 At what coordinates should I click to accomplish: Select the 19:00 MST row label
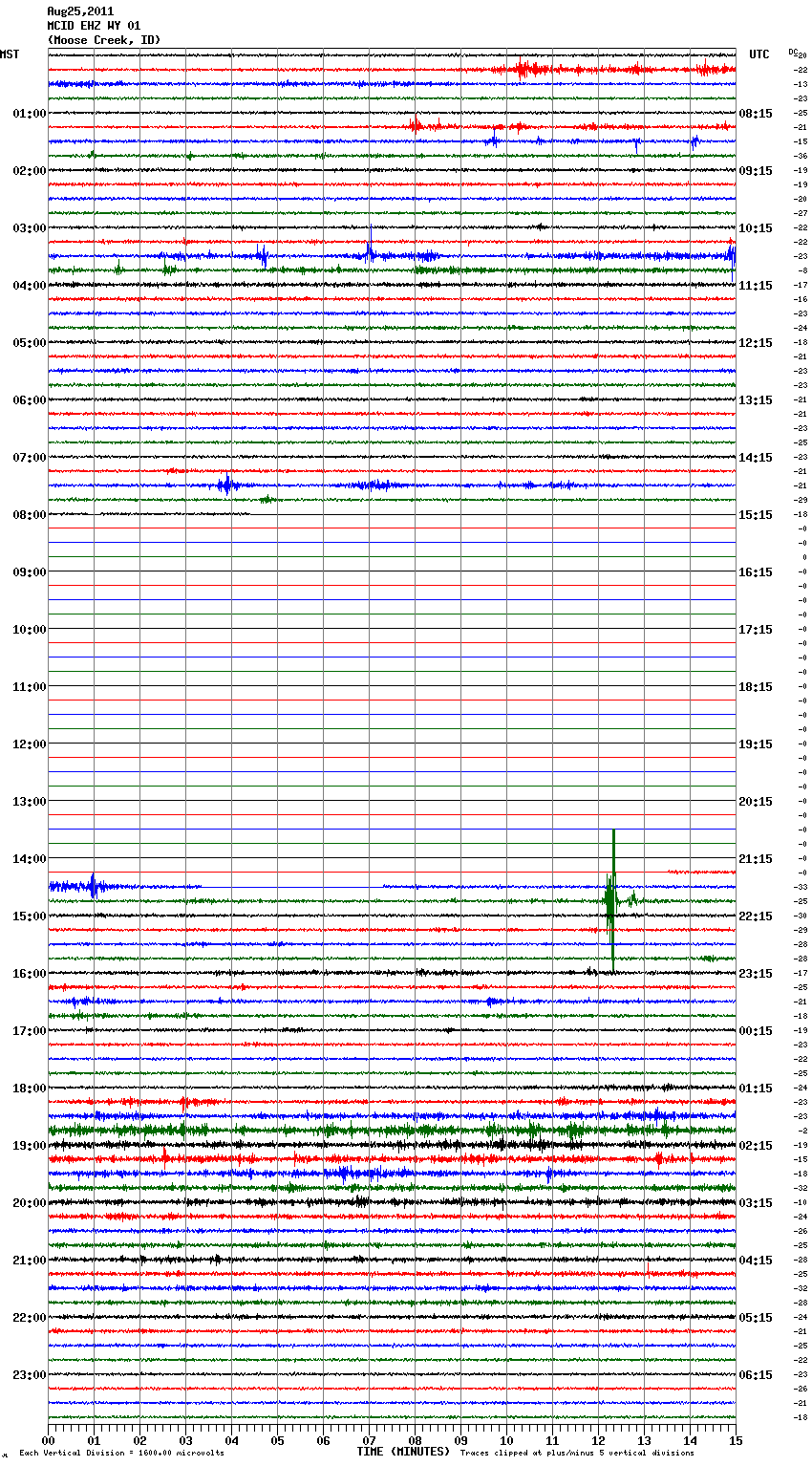click(30, 1146)
